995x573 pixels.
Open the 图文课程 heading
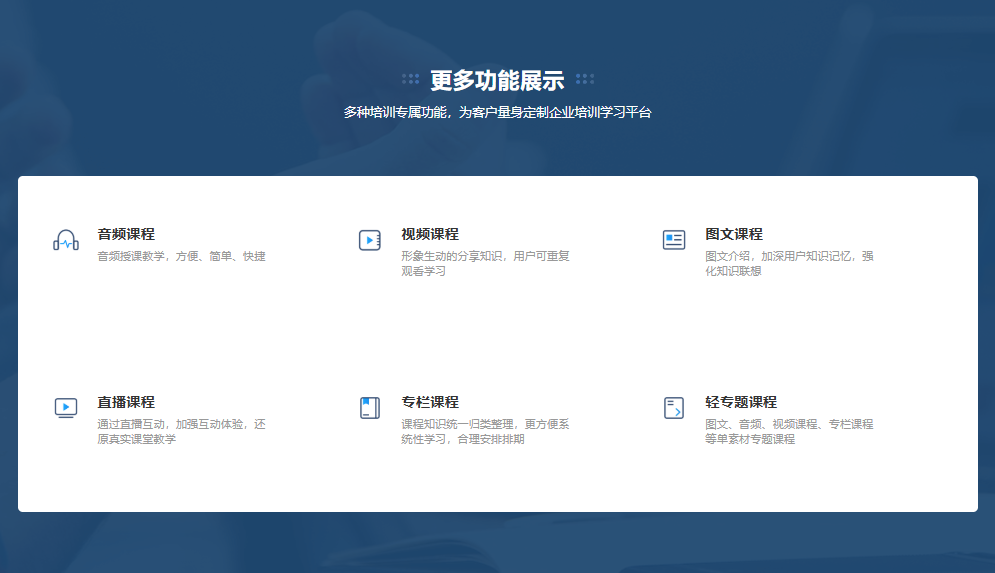click(734, 234)
